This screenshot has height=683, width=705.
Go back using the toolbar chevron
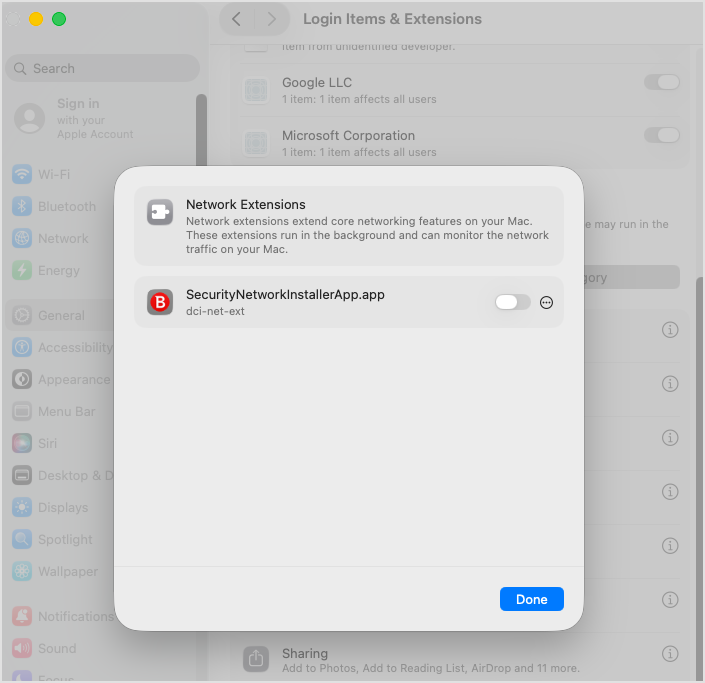click(x=236, y=19)
